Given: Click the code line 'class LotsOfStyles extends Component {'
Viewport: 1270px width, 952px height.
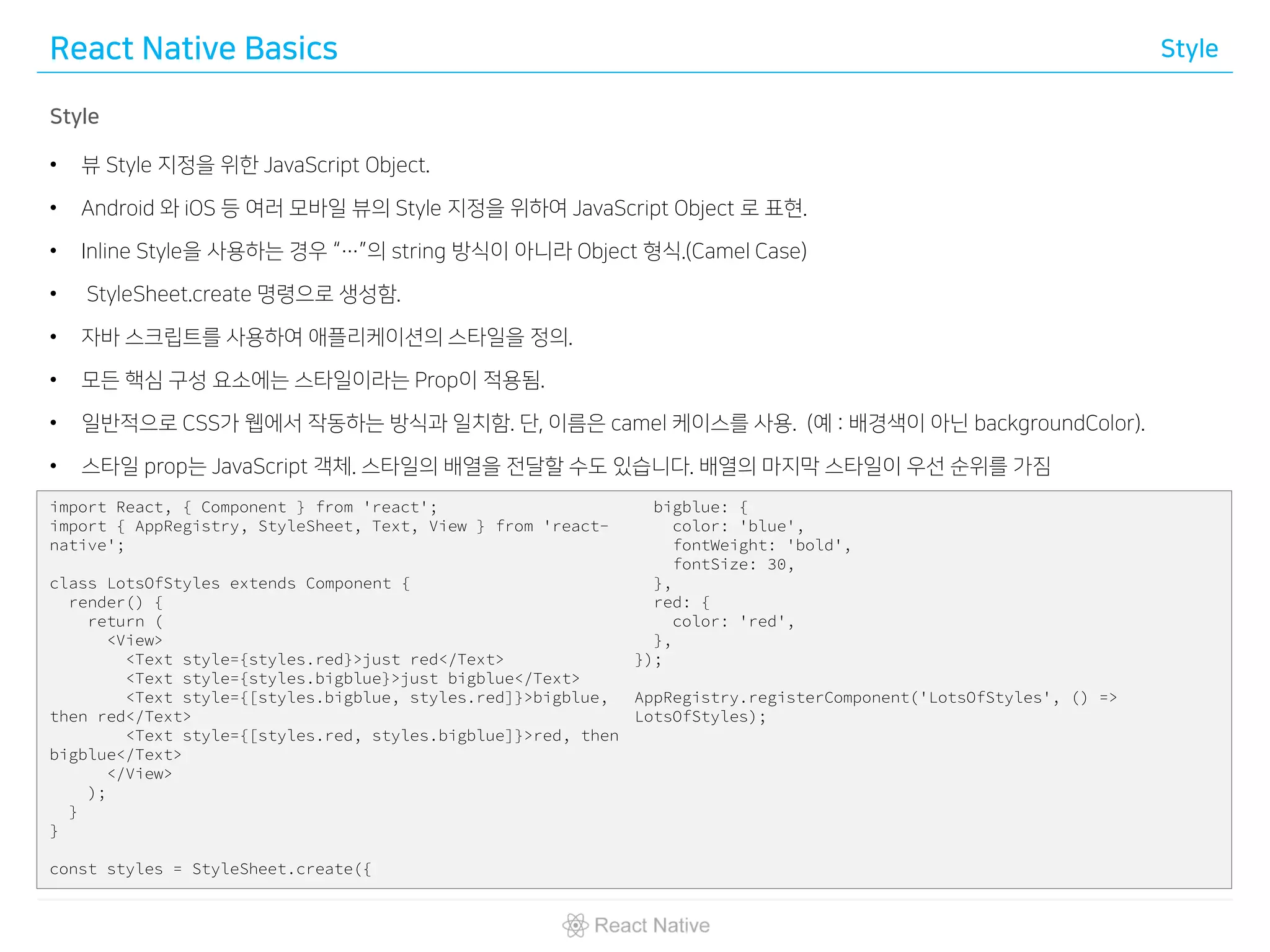Looking at the screenshot, I should tap(230, 584).
